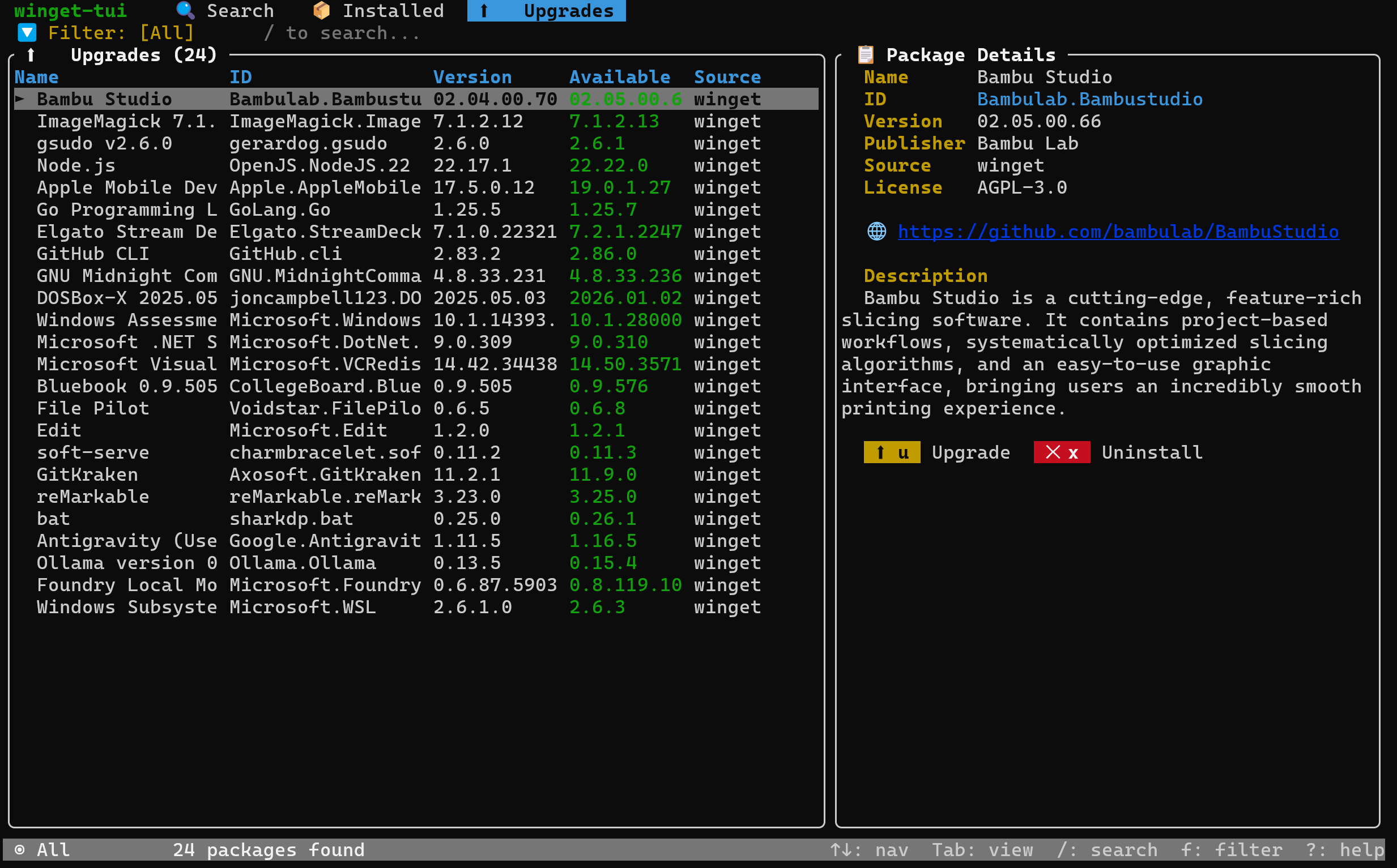The image size is (1397, 868).
Task: Switch to the Search tab
Action: pyautogui.click(x=240, y=10)
